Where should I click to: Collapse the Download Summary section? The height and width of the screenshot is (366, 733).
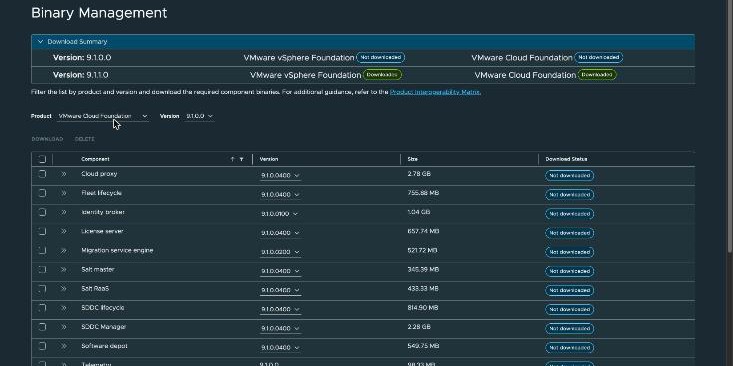(x=40, y=42)
